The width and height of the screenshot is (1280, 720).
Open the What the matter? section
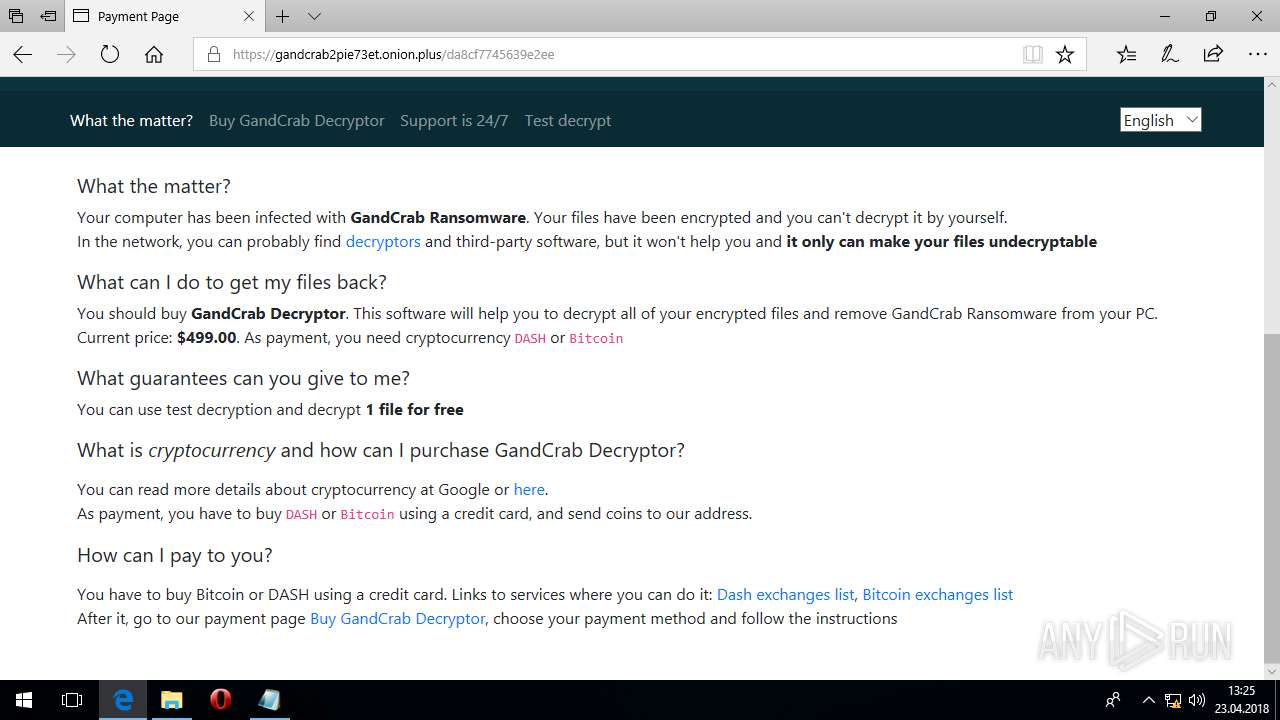[131, 121]
